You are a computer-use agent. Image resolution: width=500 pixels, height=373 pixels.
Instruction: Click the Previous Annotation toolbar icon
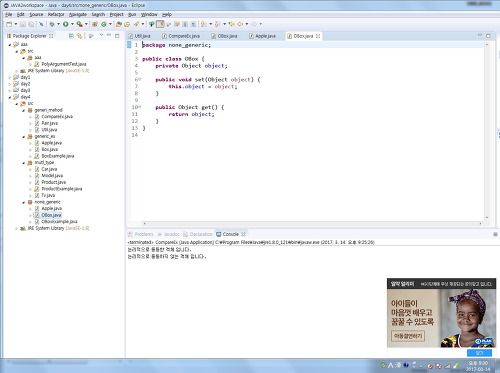click(217, 24)
